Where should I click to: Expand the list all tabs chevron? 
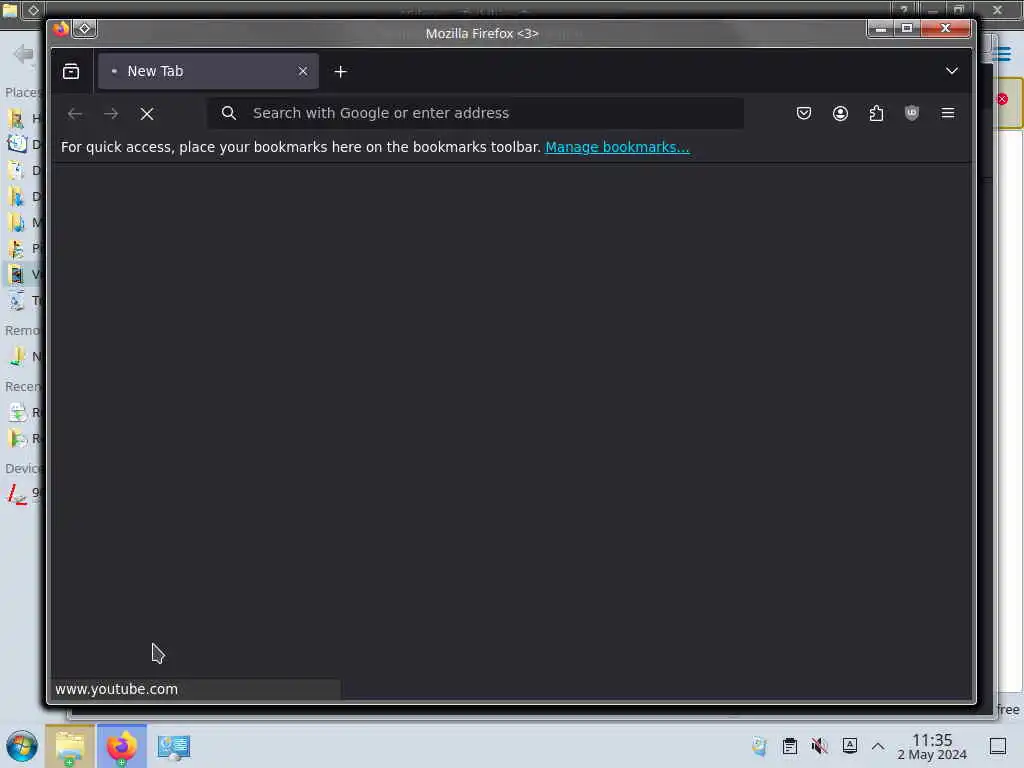pos(952,71)
